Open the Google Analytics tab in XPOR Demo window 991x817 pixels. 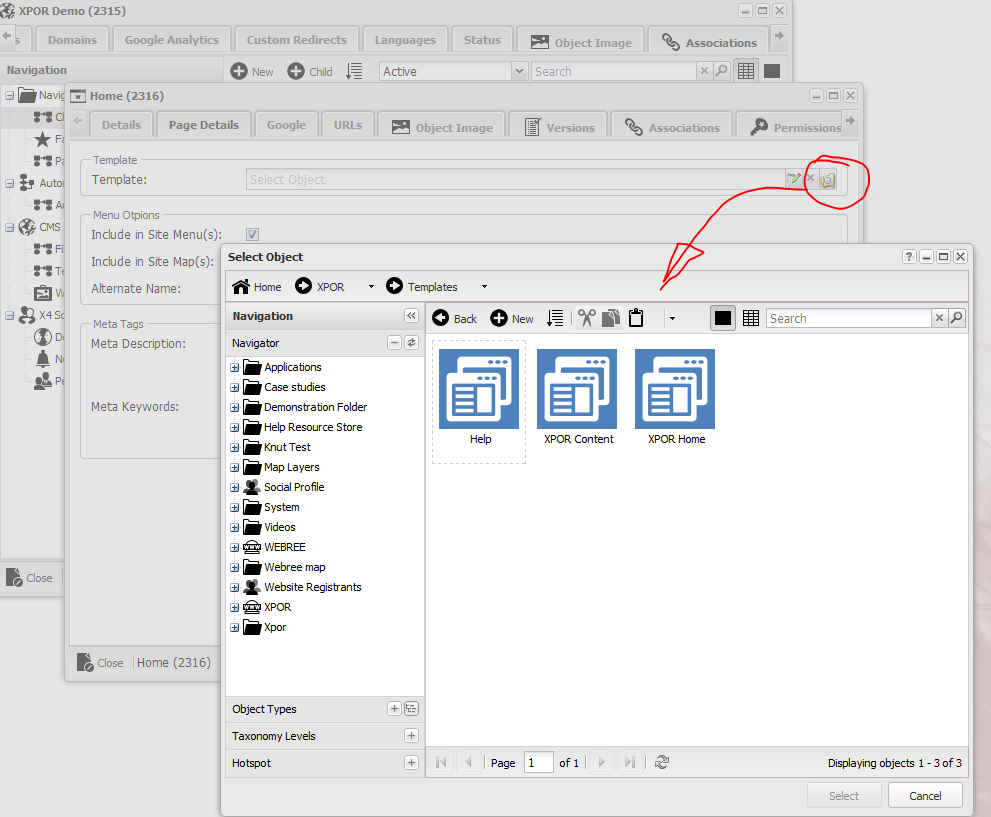[171, 40]
